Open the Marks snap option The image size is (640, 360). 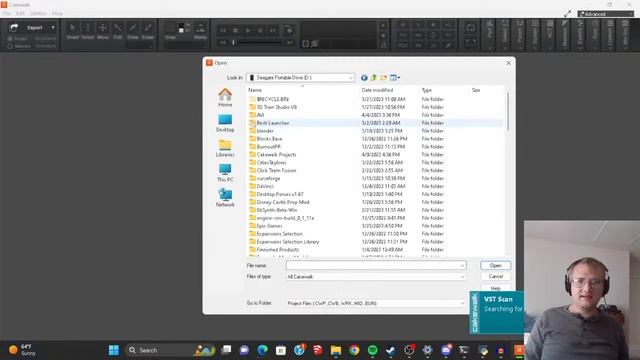point(200,31)
